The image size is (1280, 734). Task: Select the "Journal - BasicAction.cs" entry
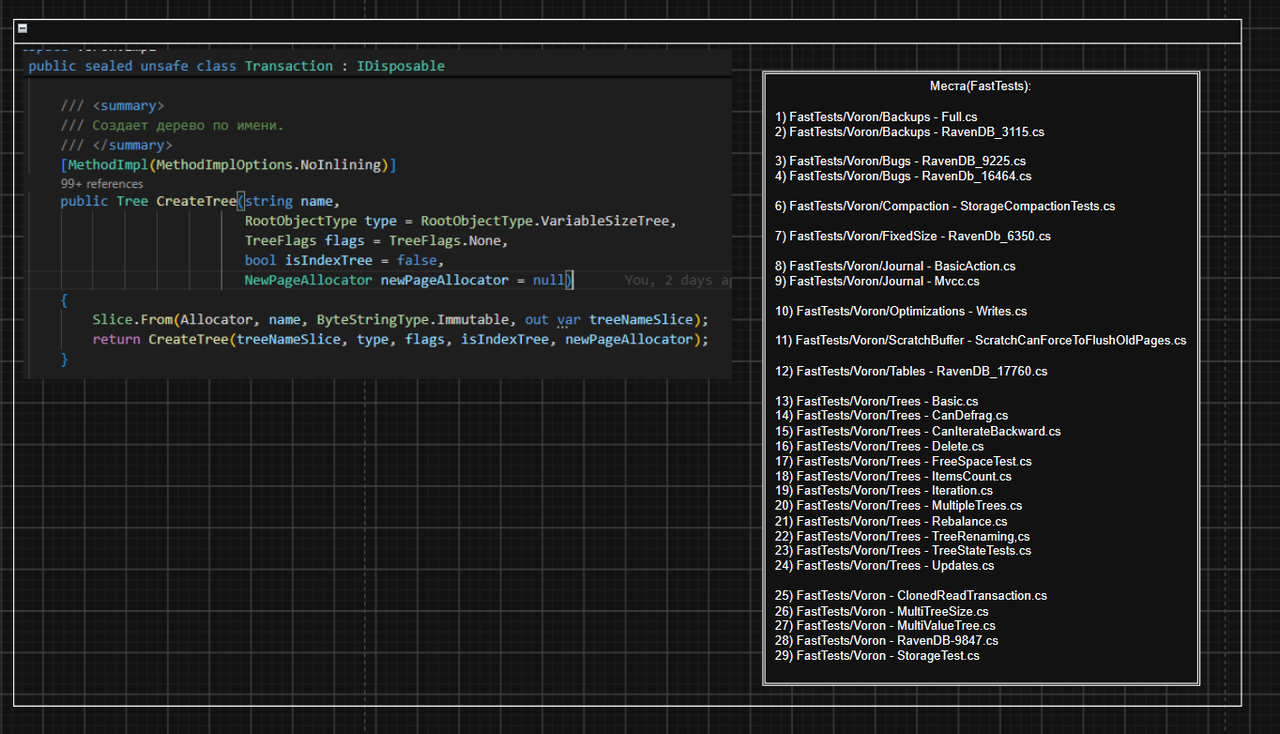coord(895,266)
